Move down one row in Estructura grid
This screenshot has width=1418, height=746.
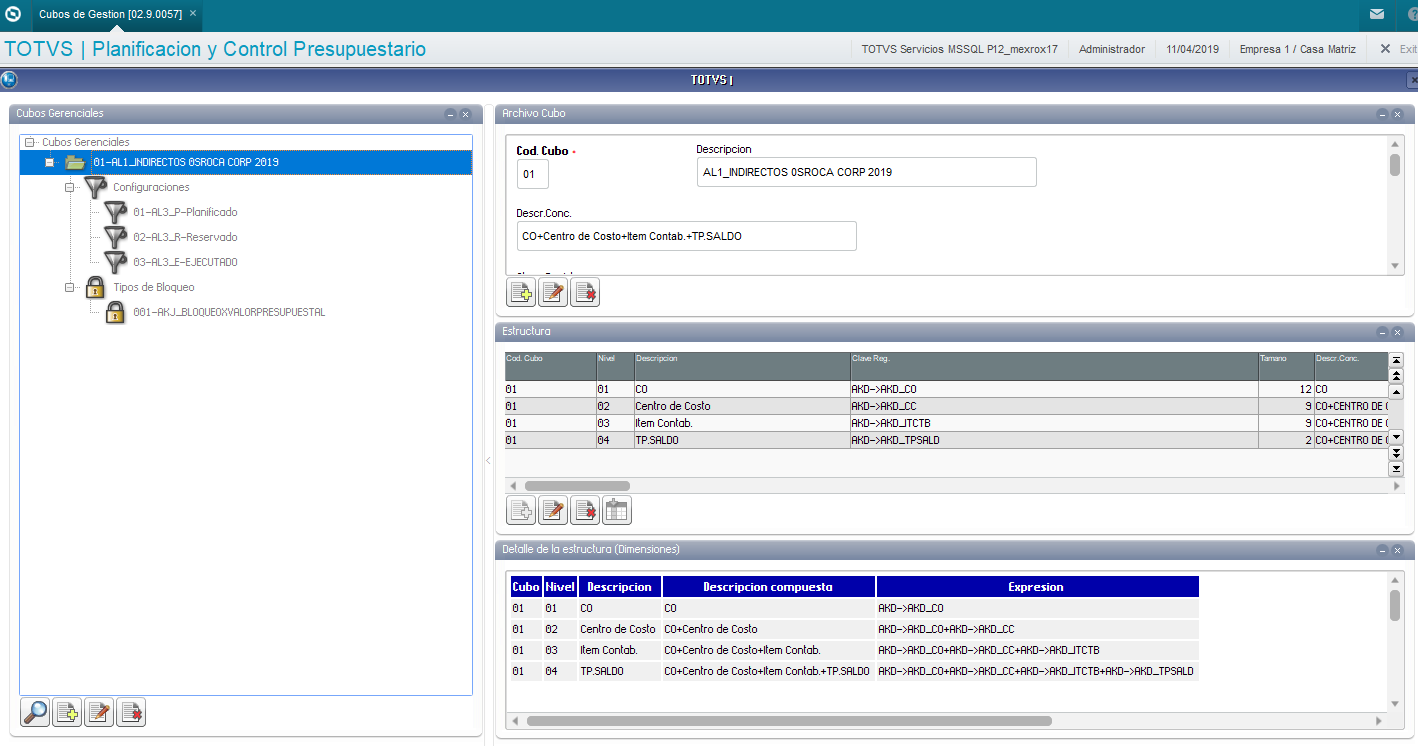pyautogui.click(x=1397, y=437)
